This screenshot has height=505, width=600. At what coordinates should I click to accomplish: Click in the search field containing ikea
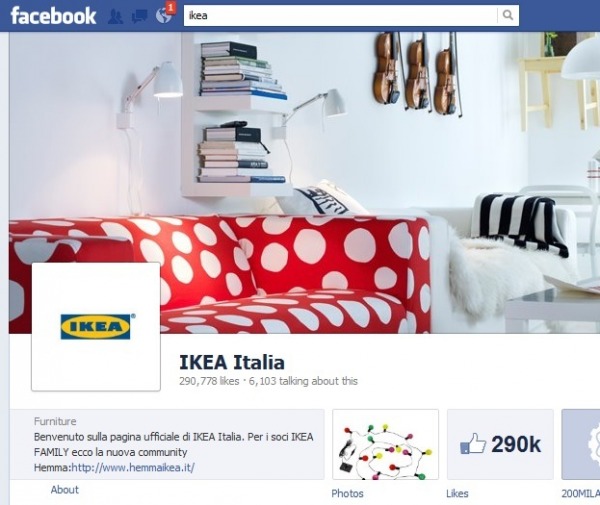point(341,15)
